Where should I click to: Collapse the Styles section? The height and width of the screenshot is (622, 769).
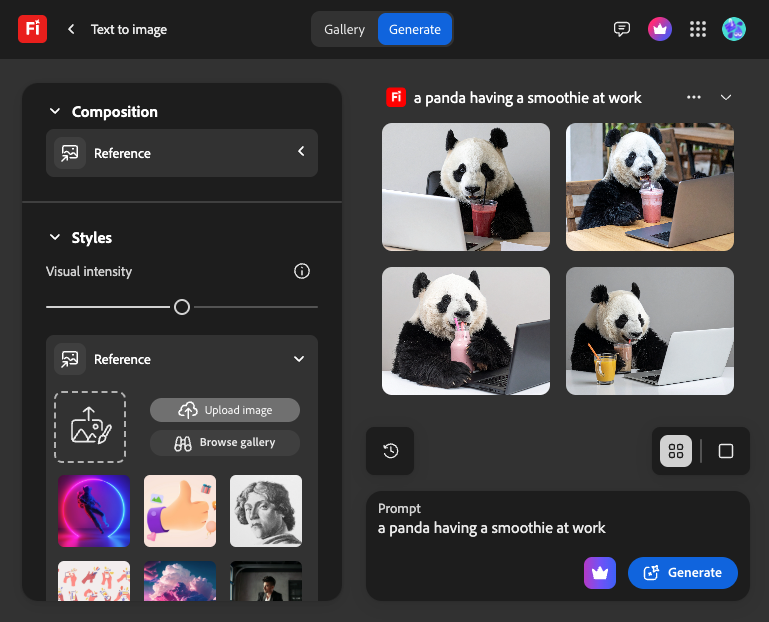(54, 238)
